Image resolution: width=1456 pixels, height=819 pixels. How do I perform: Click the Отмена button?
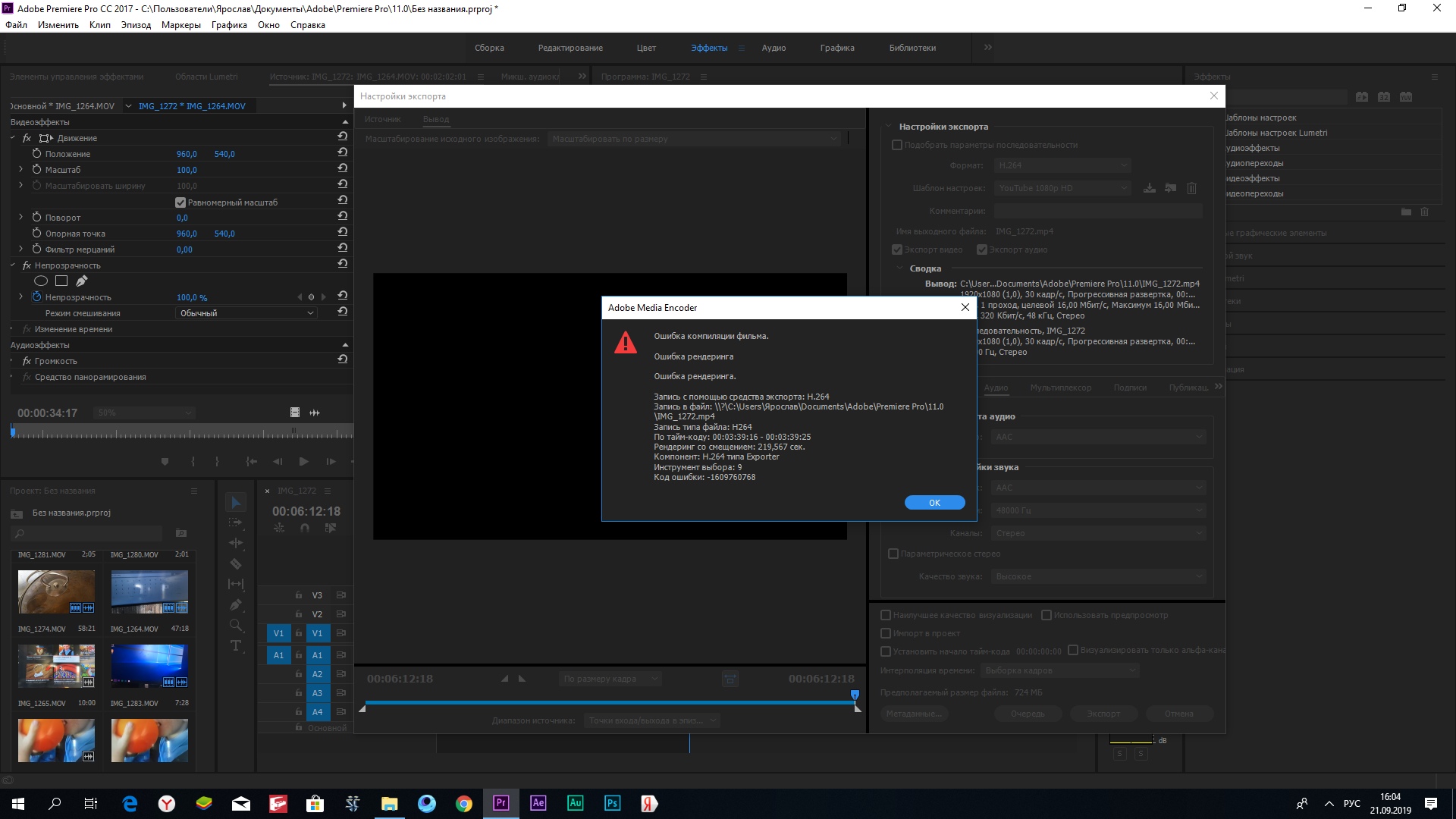pyautogui.click(x=1179, y=714)
